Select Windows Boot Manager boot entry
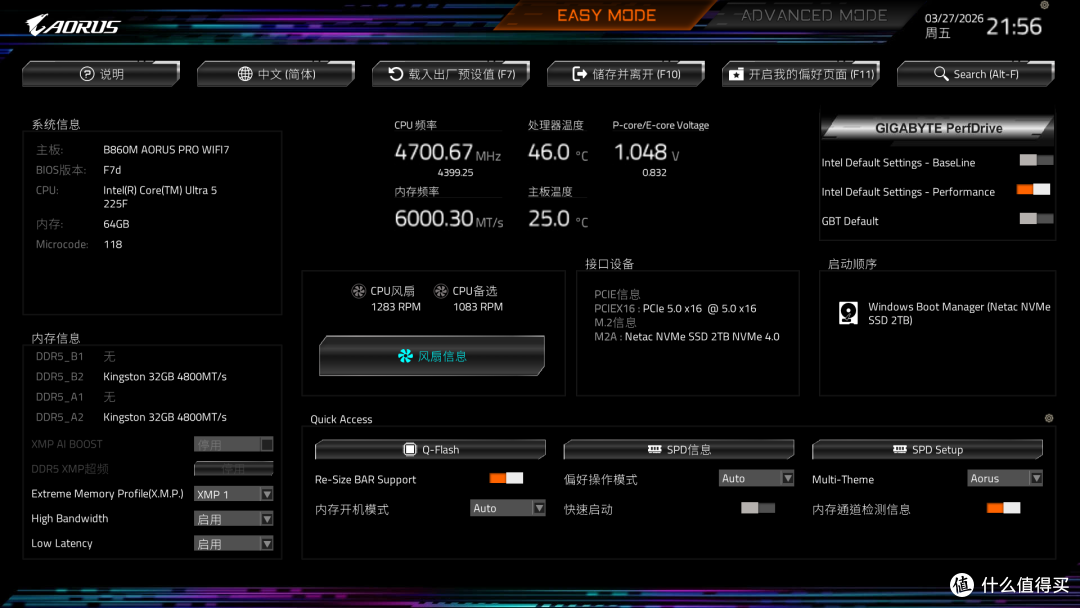 coord(944,313)
